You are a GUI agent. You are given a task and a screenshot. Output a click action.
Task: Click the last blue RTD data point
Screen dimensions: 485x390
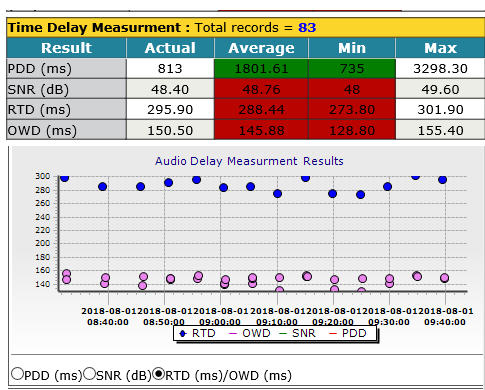pyautogui.click(x=442, y=180)
